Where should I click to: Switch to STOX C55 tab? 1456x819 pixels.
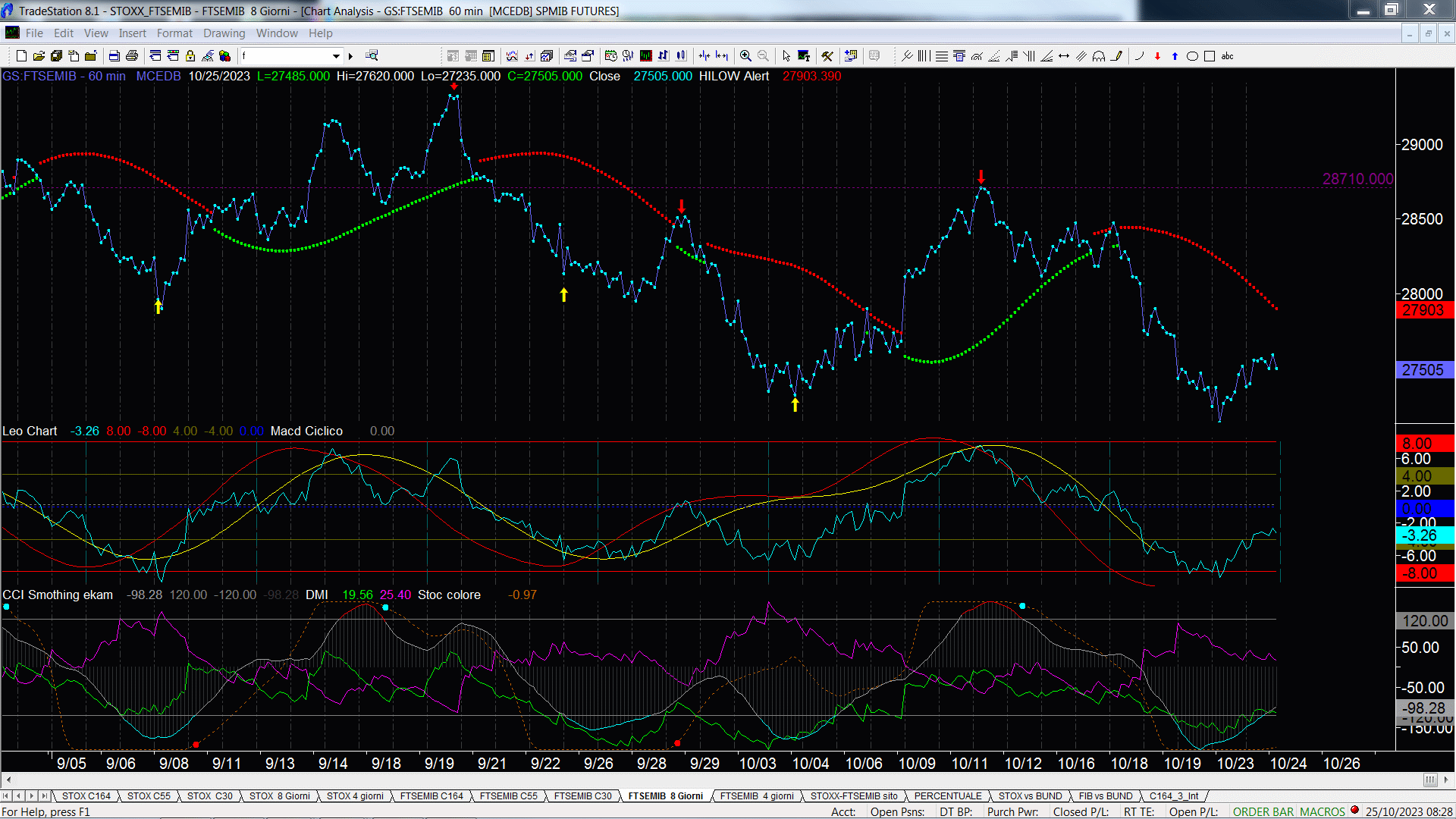click(x=149, y=795)
